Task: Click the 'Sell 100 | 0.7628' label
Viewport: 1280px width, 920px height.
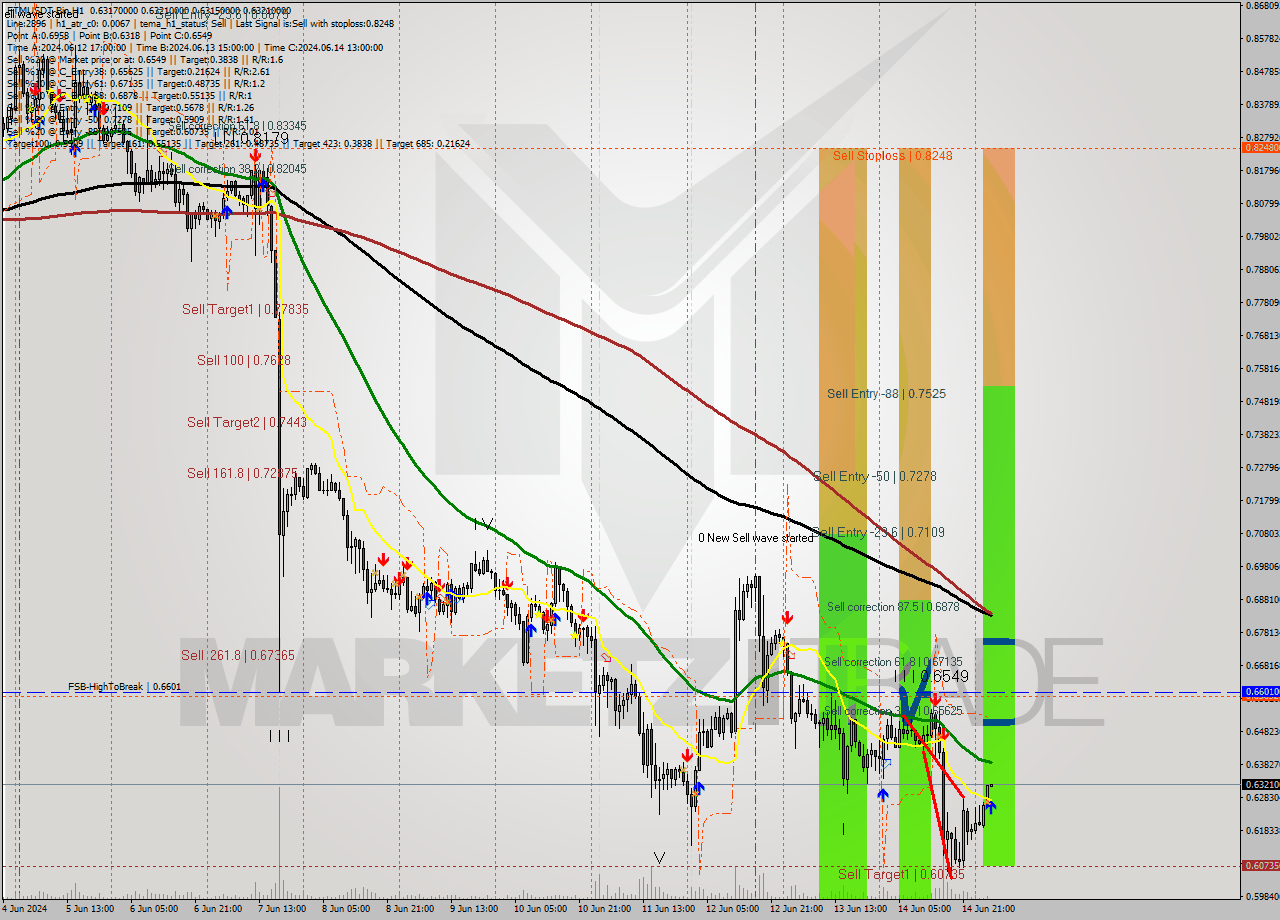Action: coord(244,360)
